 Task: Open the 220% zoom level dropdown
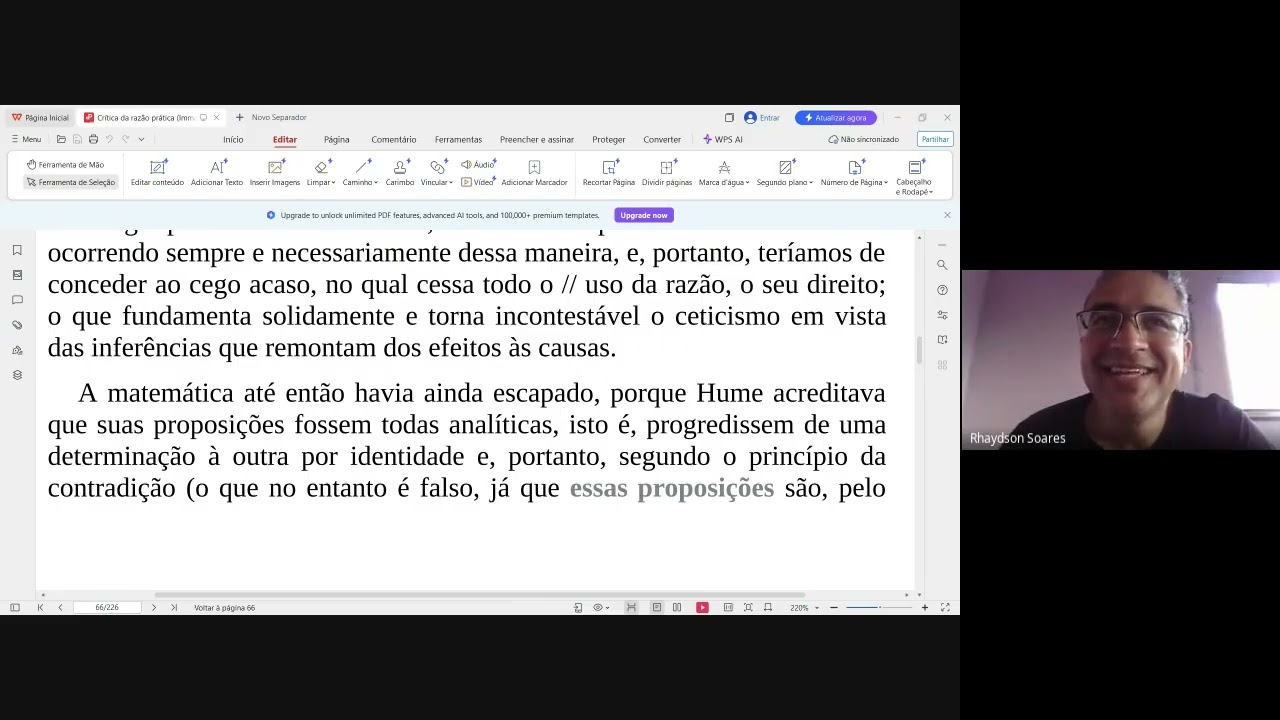pyautogui.click(x=804, y=607)
